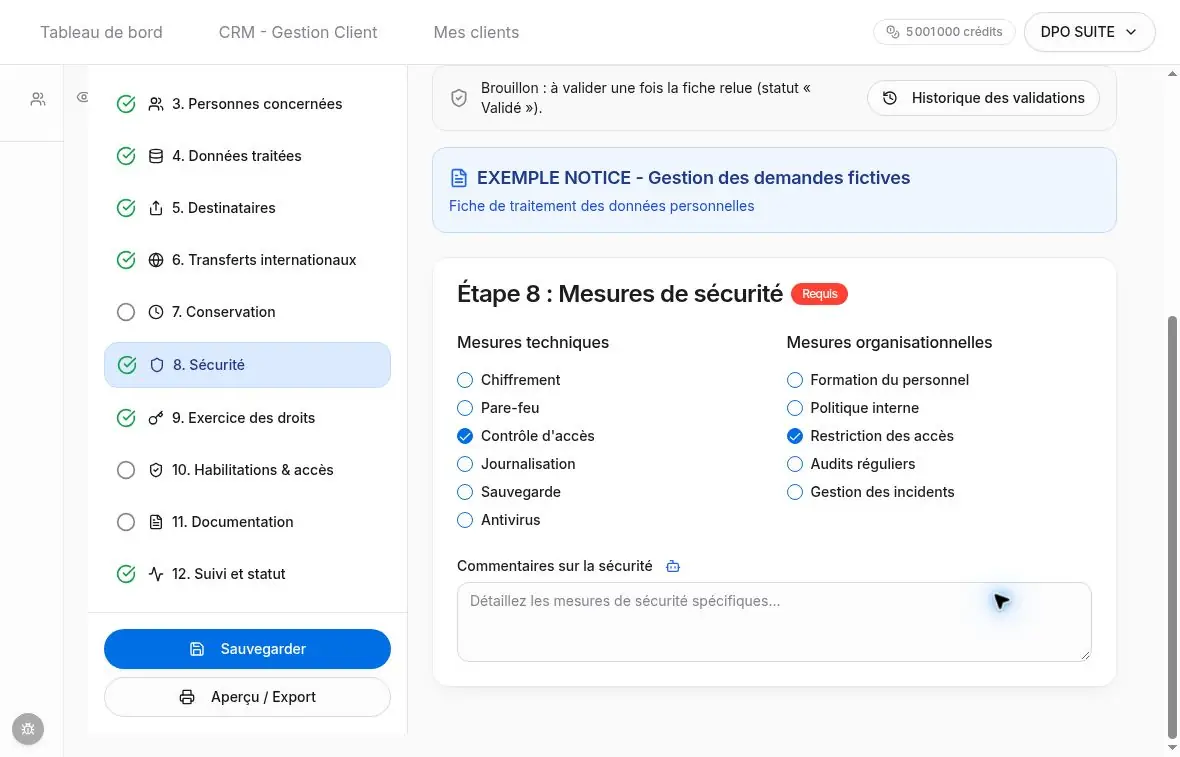Click the activity pulse icon for Suivi
Screen dimensions: 1180x757
point(156,573)
